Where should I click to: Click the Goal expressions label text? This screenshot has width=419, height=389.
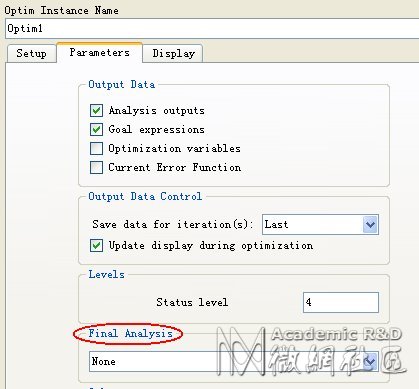coord(157,129)
